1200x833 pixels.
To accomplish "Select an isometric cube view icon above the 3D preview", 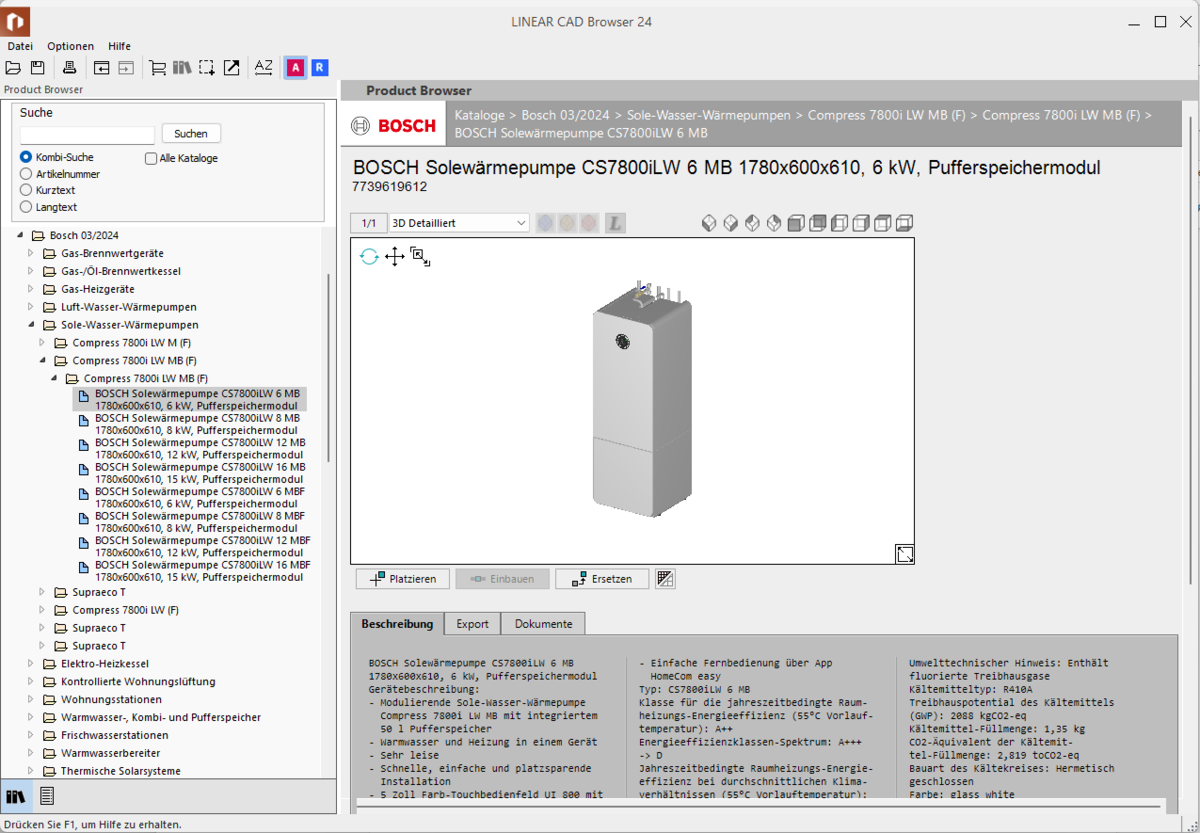I will click(709, 222).
